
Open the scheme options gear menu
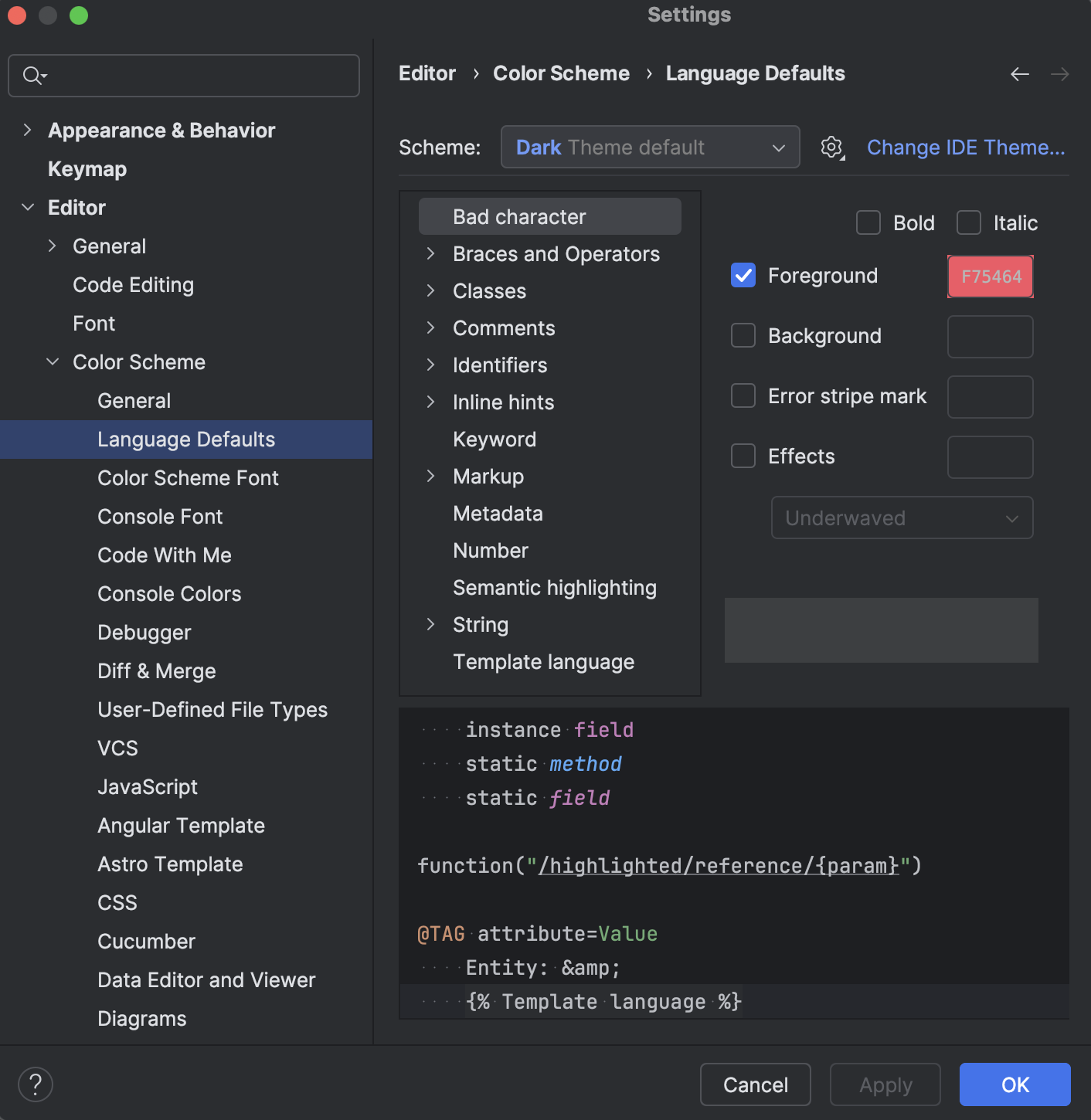[832, 148]
